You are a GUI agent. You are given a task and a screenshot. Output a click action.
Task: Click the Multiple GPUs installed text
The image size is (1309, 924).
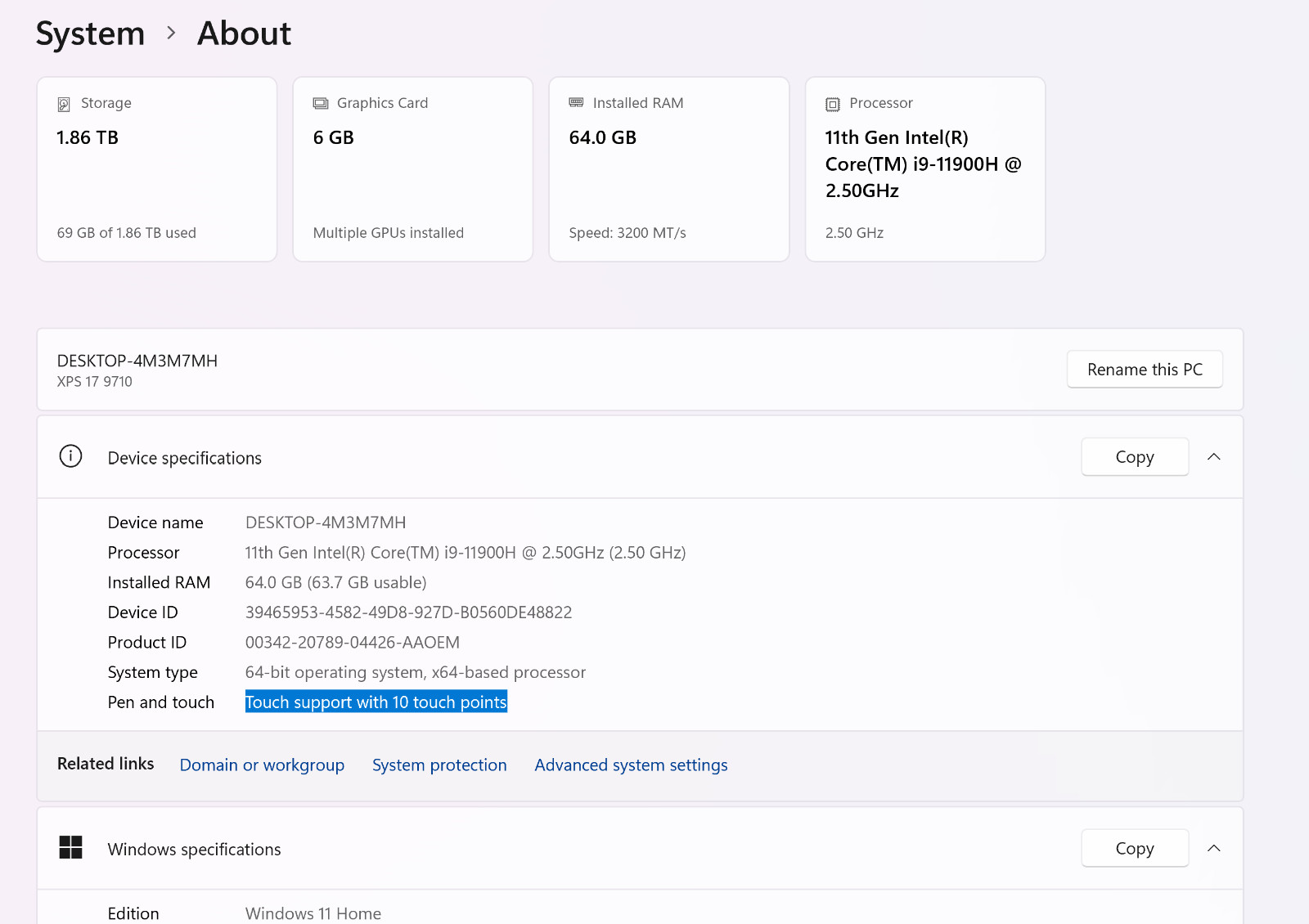[x=389, y=233]
